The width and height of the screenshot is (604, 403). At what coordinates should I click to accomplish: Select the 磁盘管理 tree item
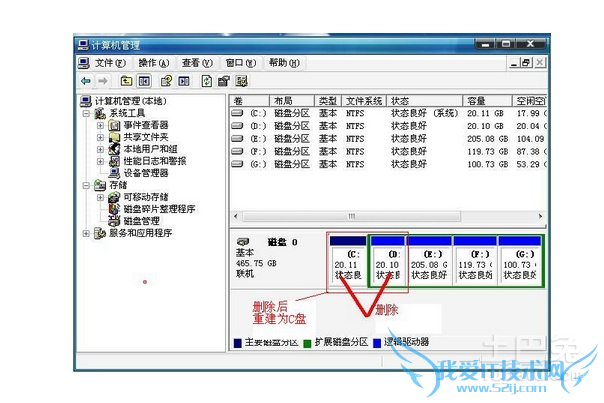[x=141, y=221]
